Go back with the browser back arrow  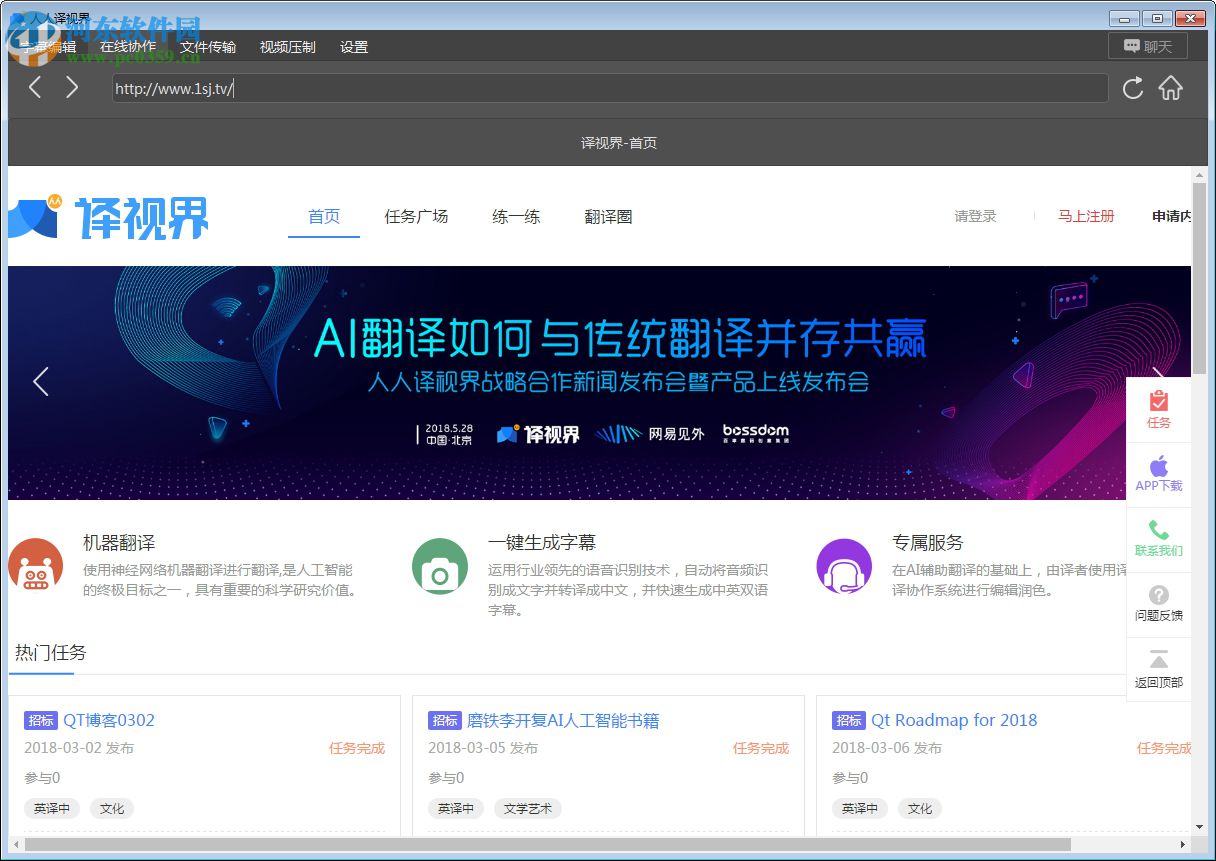(35, 88)
